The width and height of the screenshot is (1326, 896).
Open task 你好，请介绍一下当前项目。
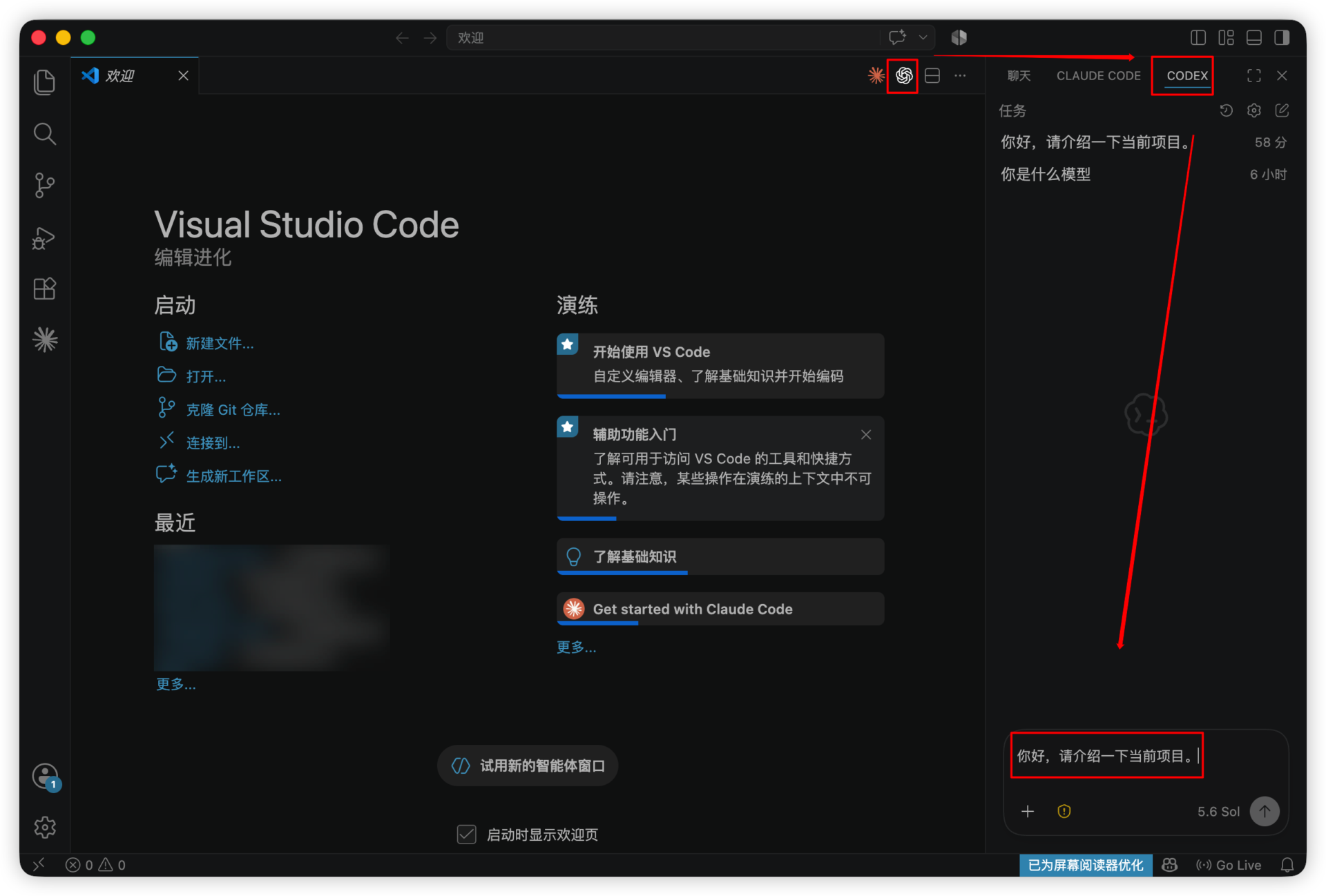1144,142
